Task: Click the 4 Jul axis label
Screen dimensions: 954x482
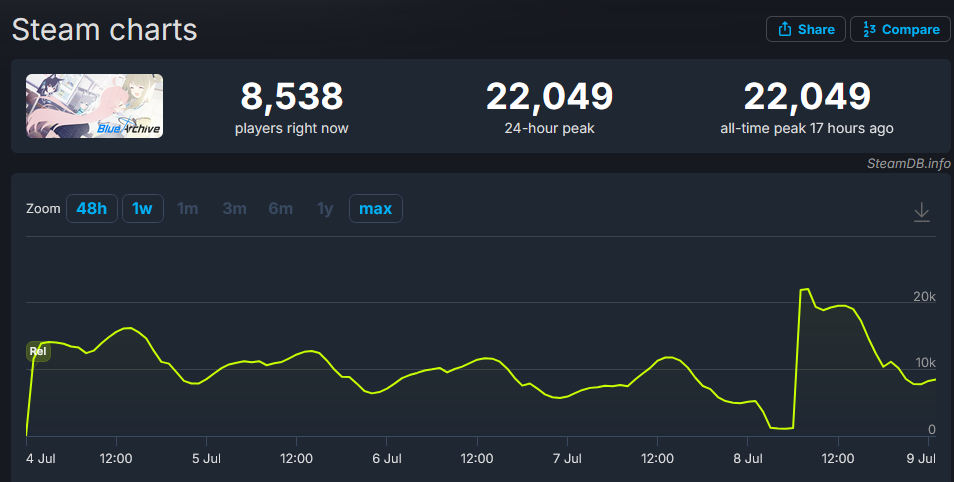Action: 41,458
